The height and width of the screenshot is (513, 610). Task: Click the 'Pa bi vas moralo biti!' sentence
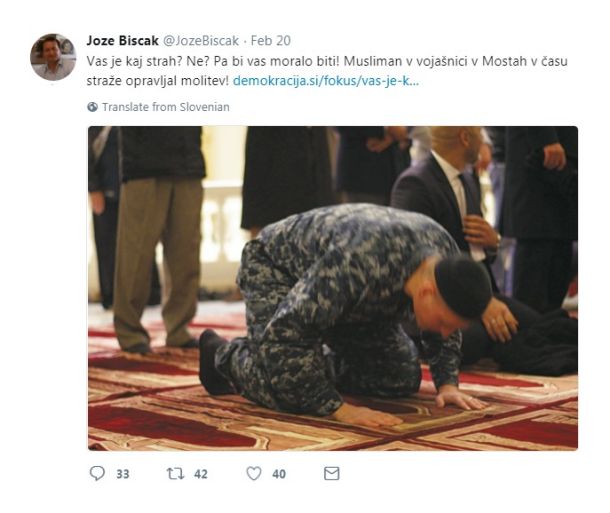pos(277,61)
